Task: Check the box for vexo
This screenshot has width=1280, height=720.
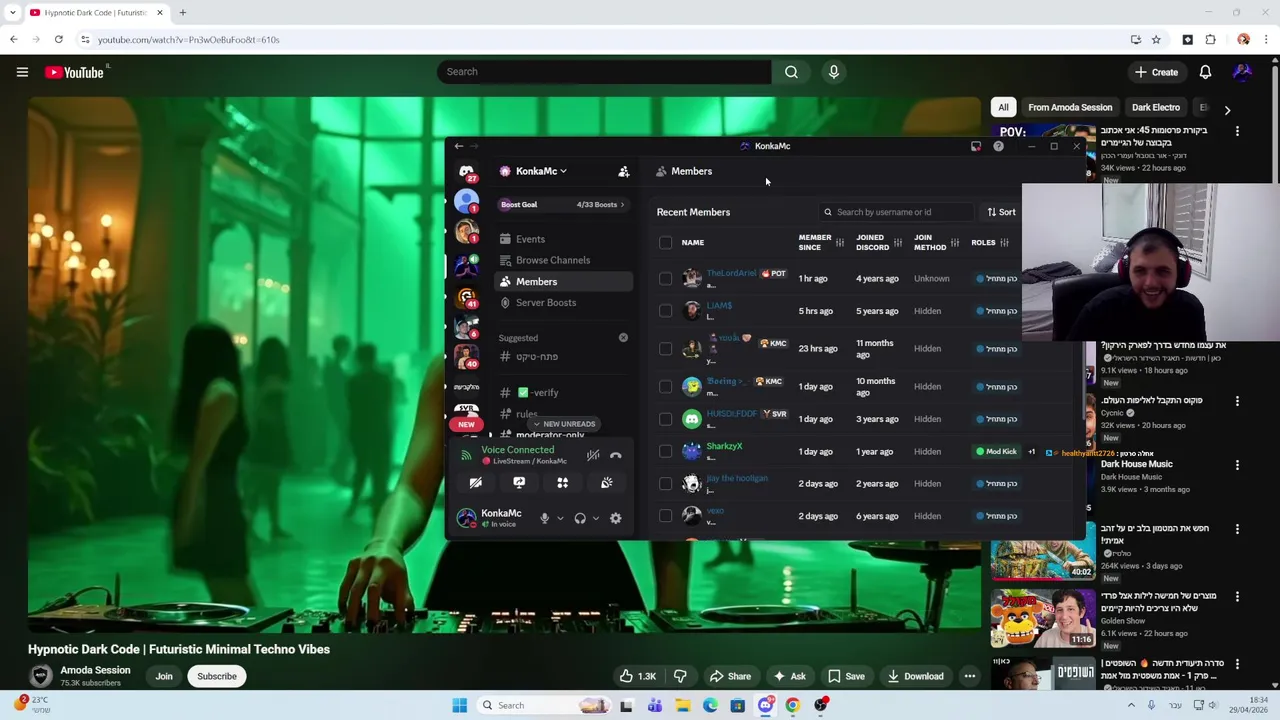Action: [x=665, y=516]
